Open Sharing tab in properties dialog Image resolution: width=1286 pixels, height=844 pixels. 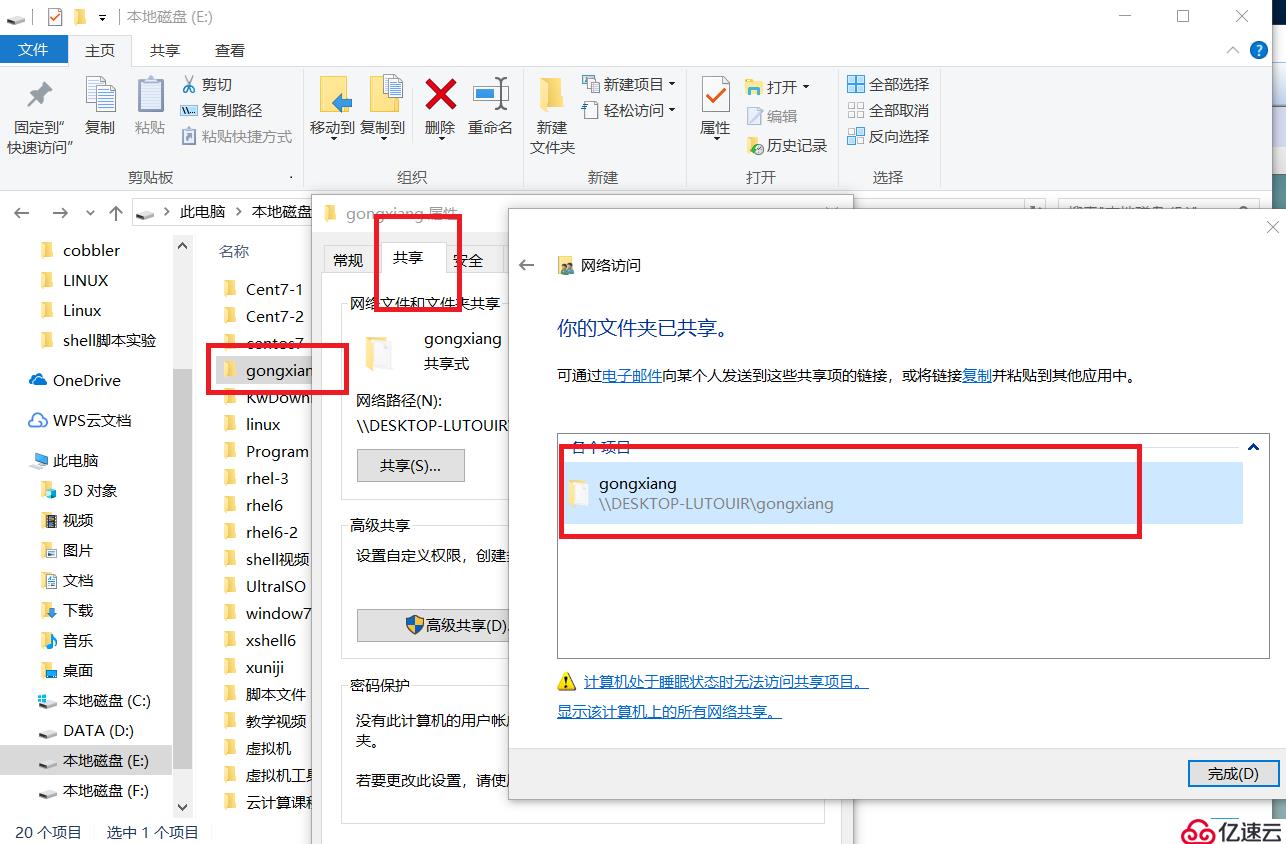[408, 258]
